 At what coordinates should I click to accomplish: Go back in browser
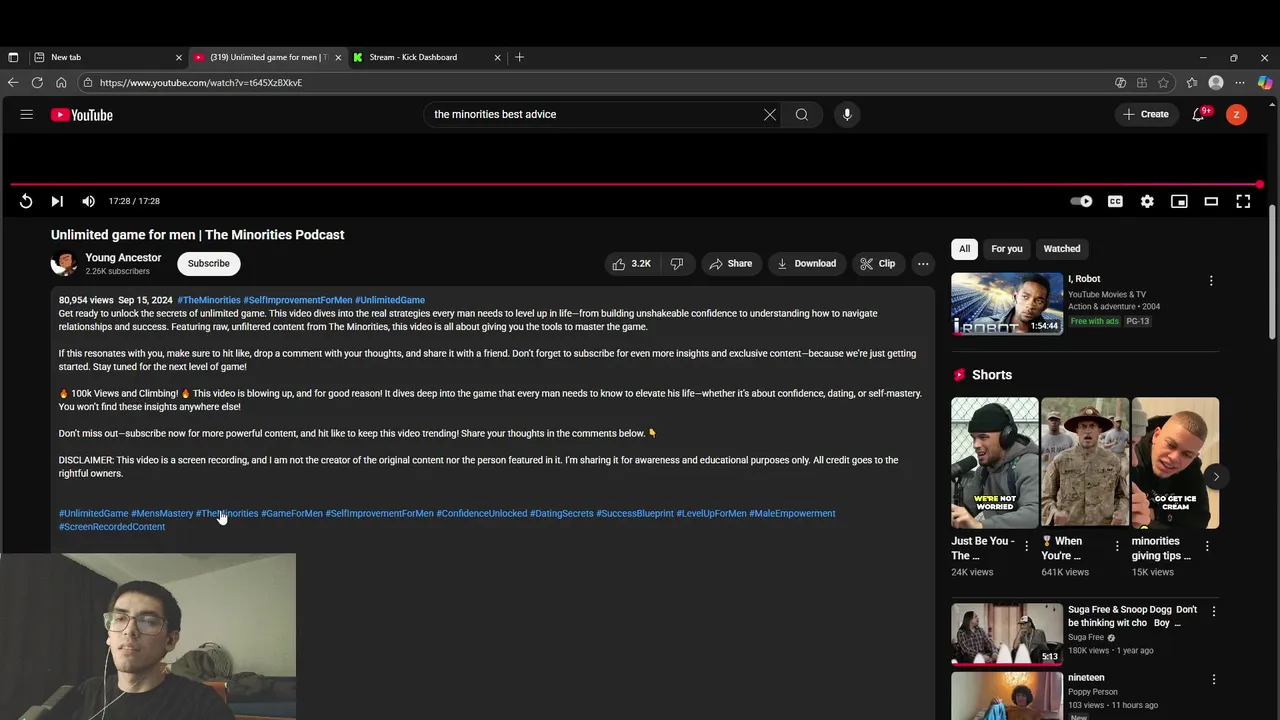[13, 83]
